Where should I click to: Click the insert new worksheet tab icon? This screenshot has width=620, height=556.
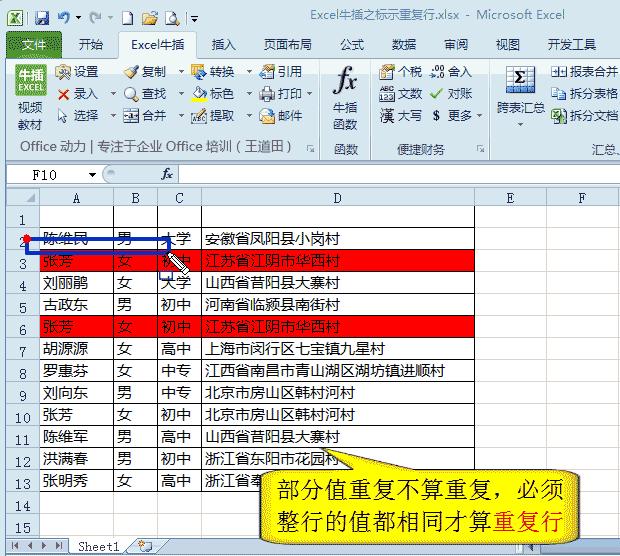(x=145, y=546)
